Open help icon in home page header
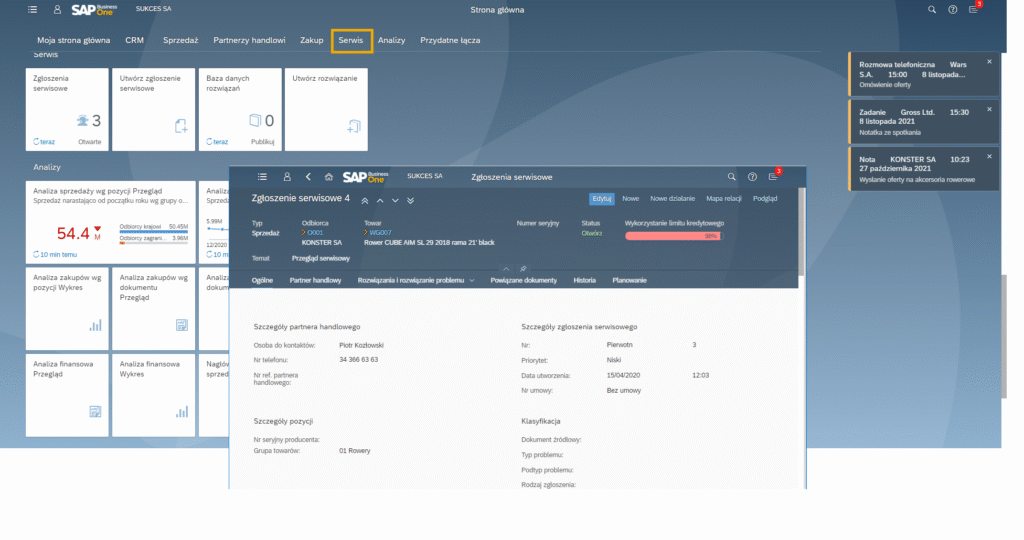Viewport: 1024px width, 540px height. pos(953,10)
